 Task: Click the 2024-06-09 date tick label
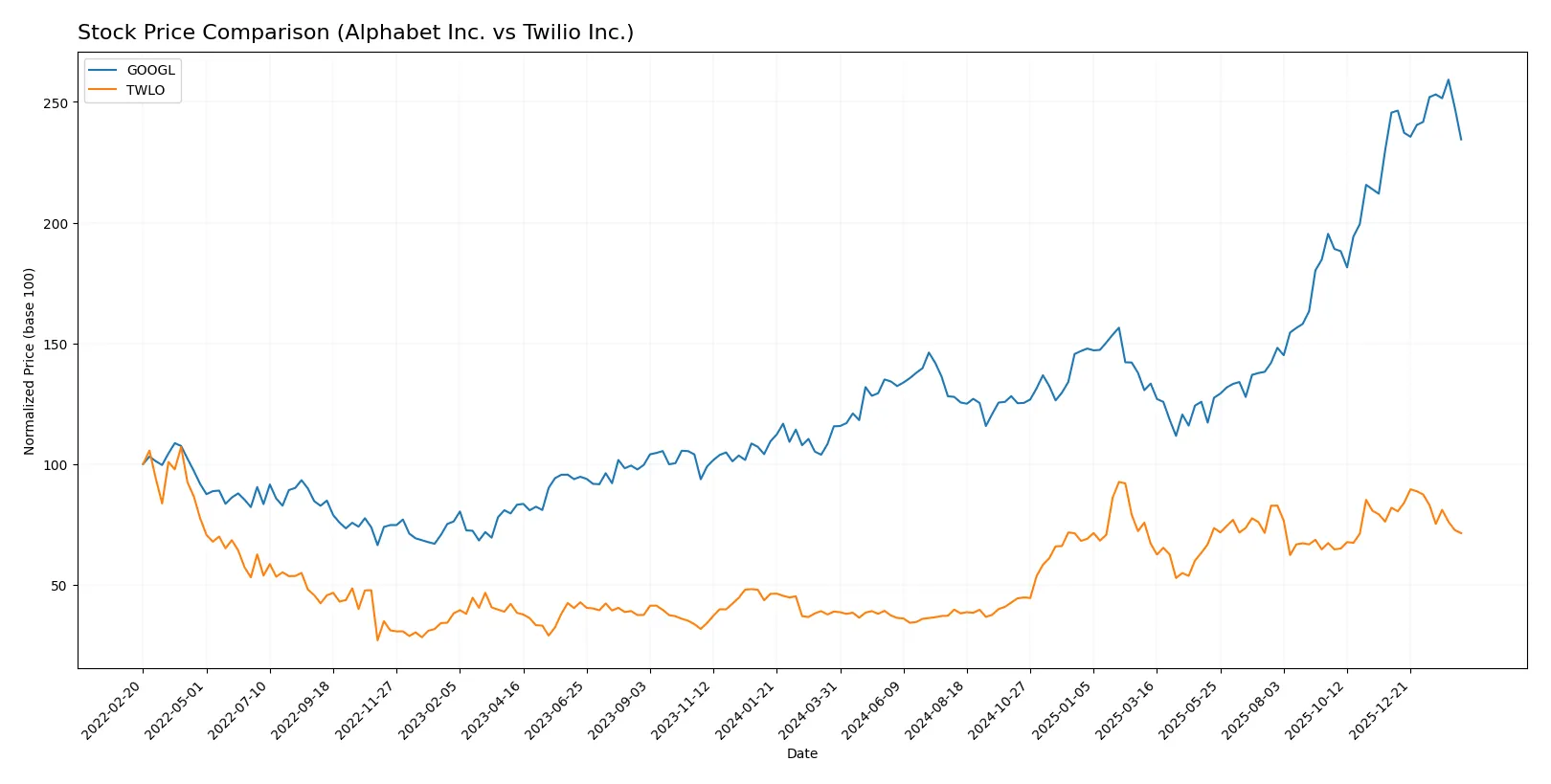pyautogui.click(x=874, y=709)
